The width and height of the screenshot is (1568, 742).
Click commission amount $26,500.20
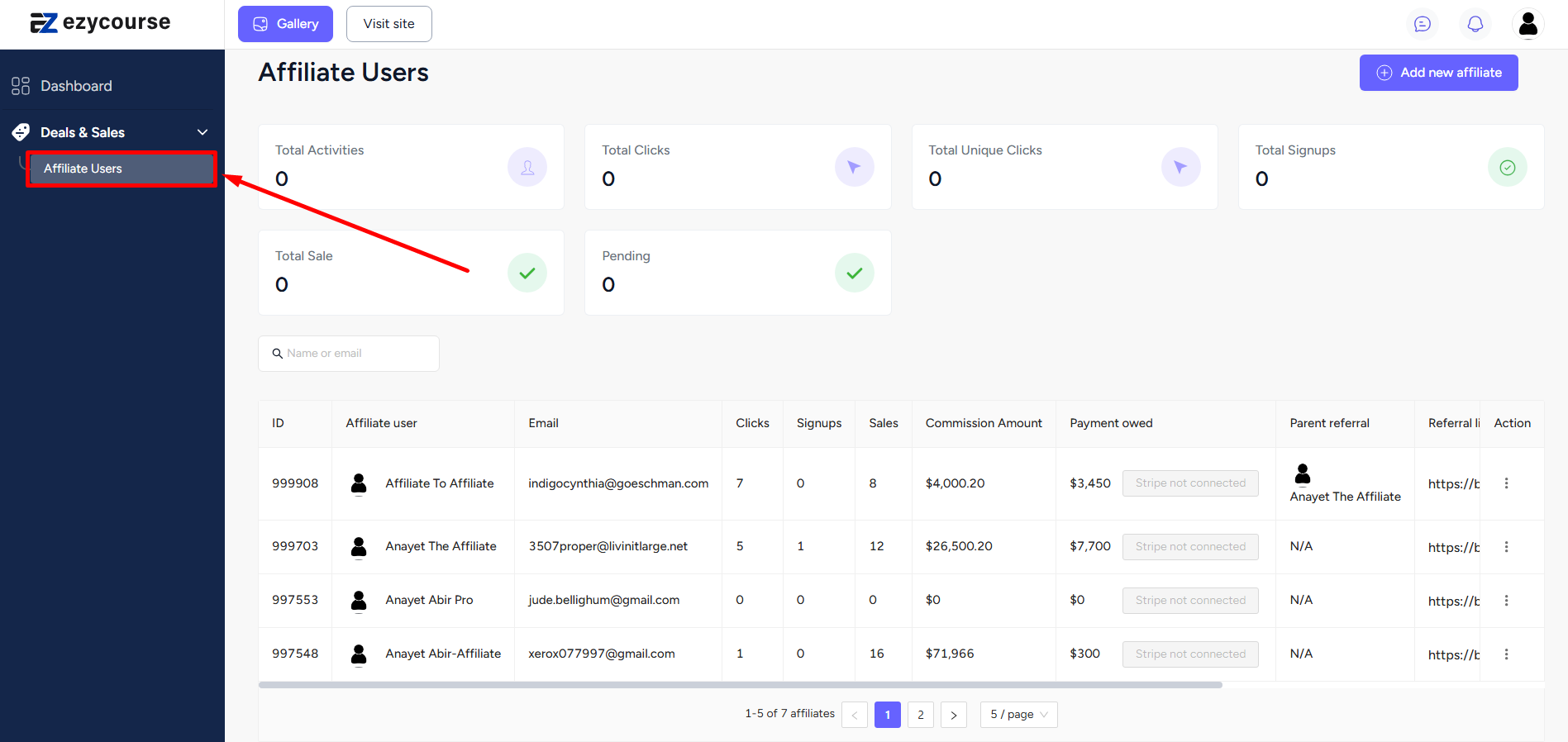[959, 546]
